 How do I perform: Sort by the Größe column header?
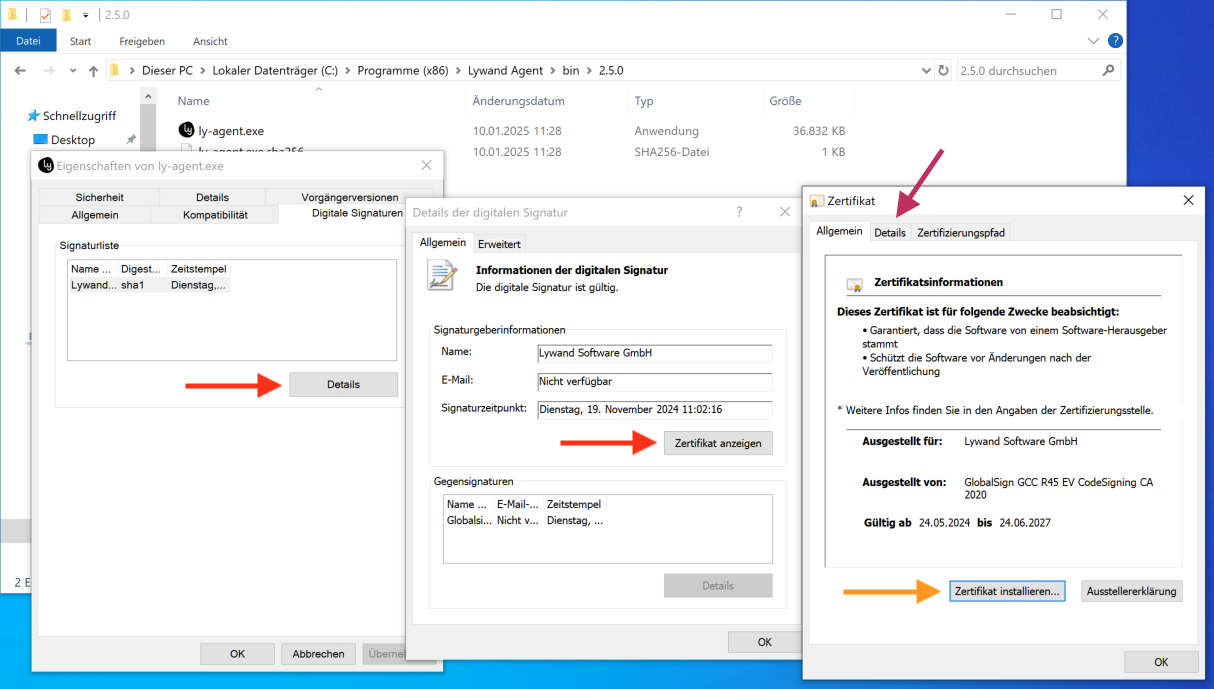pos(785,101)
